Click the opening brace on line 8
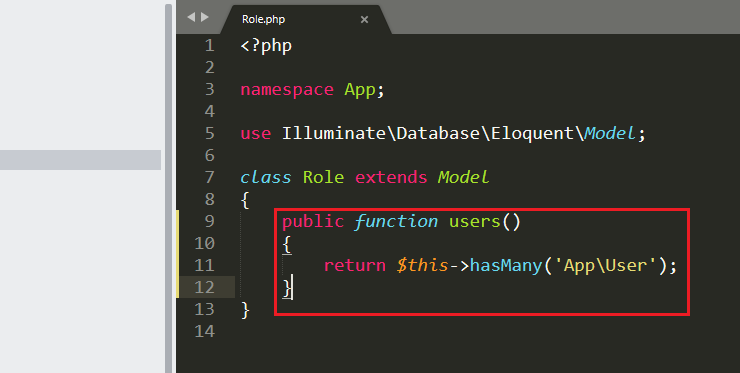740x373 pixels. 245,200
